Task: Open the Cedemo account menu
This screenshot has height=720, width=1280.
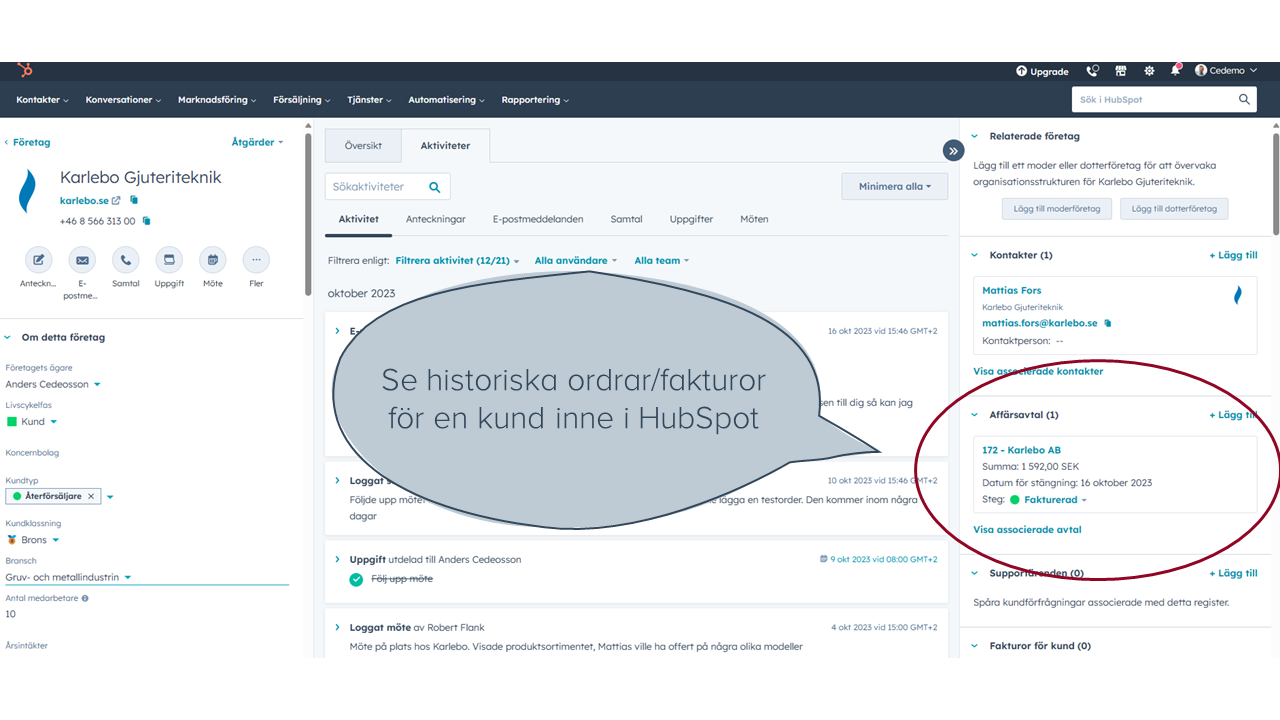Action: [1226, 71]
